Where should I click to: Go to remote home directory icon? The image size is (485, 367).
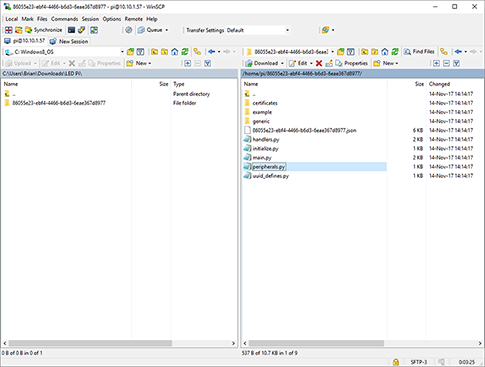coord(385,52)
